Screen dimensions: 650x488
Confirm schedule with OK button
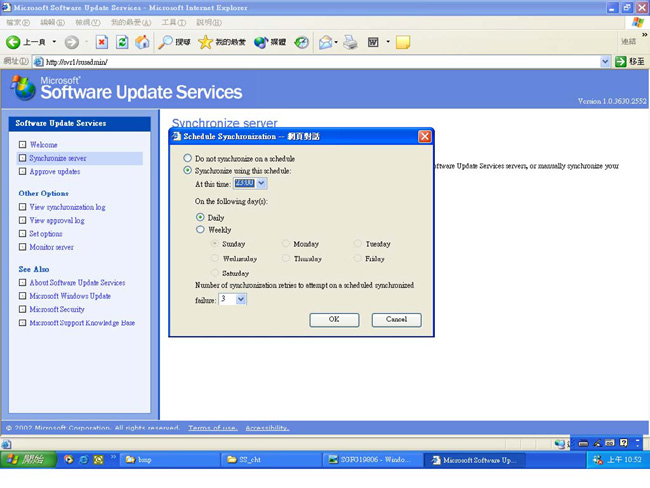pos(334,320)
